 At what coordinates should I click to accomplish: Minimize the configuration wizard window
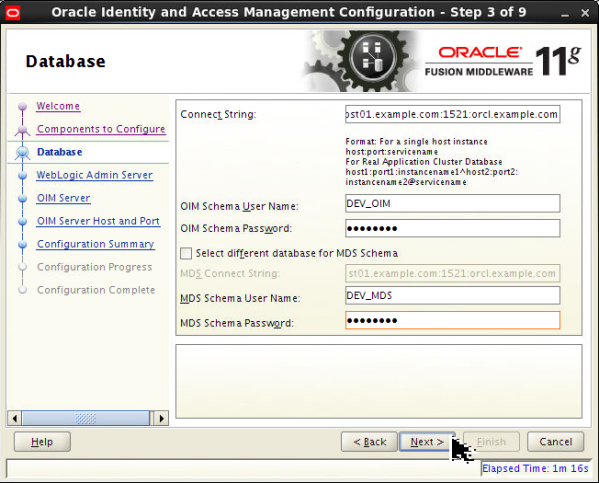(x=565, y=14)
